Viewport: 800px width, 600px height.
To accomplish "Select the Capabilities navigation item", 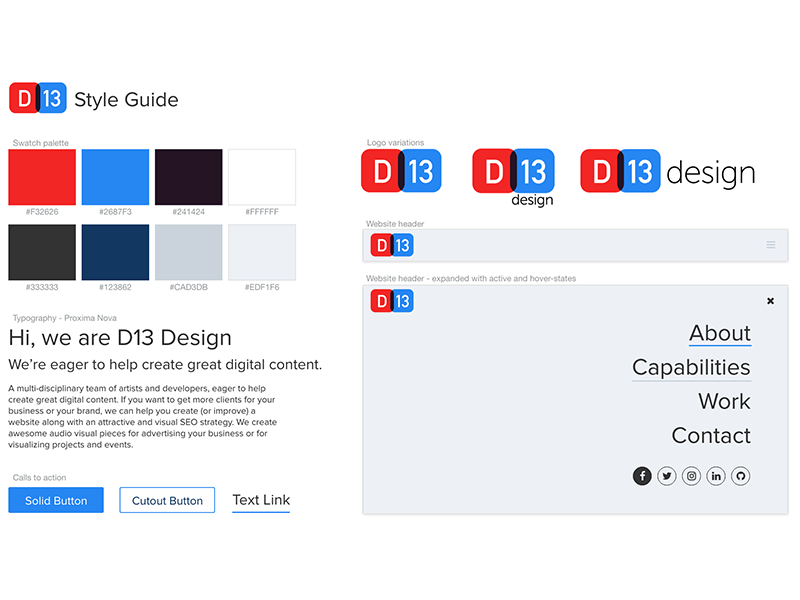I will point(691,367).
